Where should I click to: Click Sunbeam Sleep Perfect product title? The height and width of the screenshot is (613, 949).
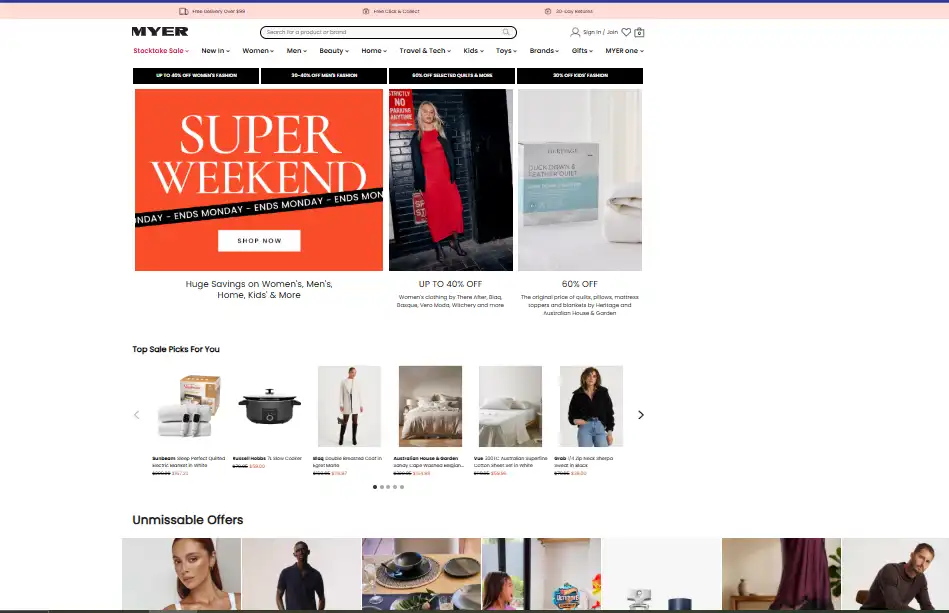pos(188,462)
